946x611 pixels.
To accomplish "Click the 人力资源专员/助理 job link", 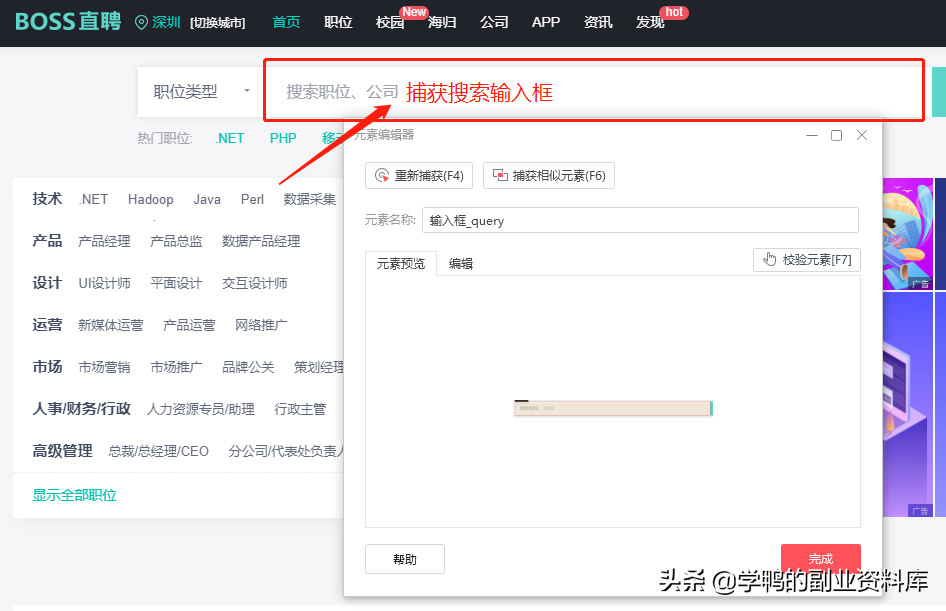I will (x=200, y=409).
